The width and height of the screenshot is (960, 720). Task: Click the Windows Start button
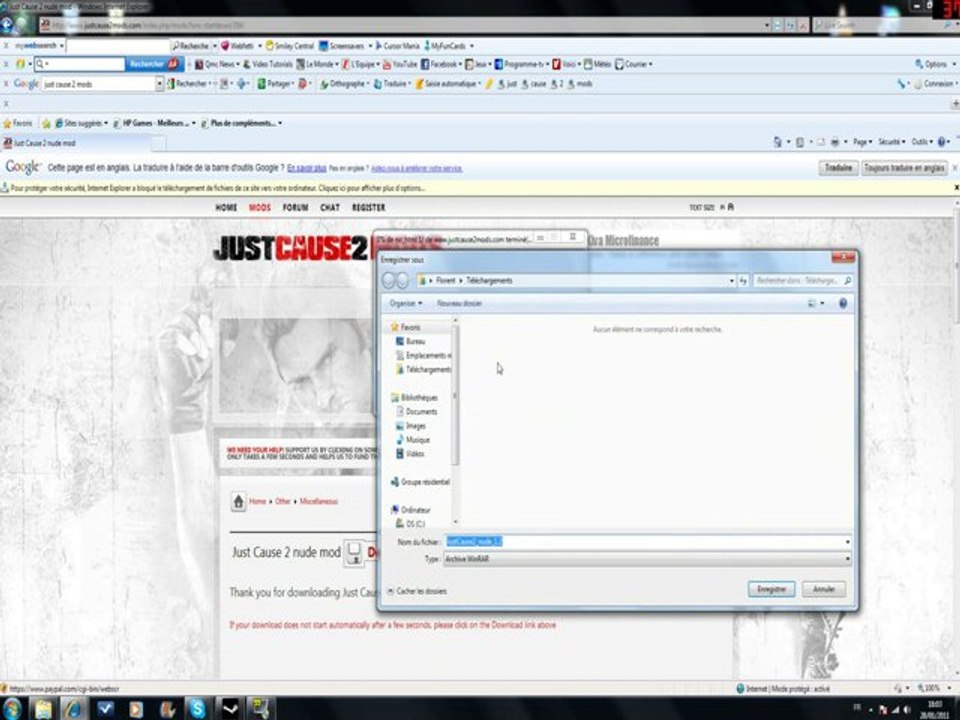[x=11, y=709]
